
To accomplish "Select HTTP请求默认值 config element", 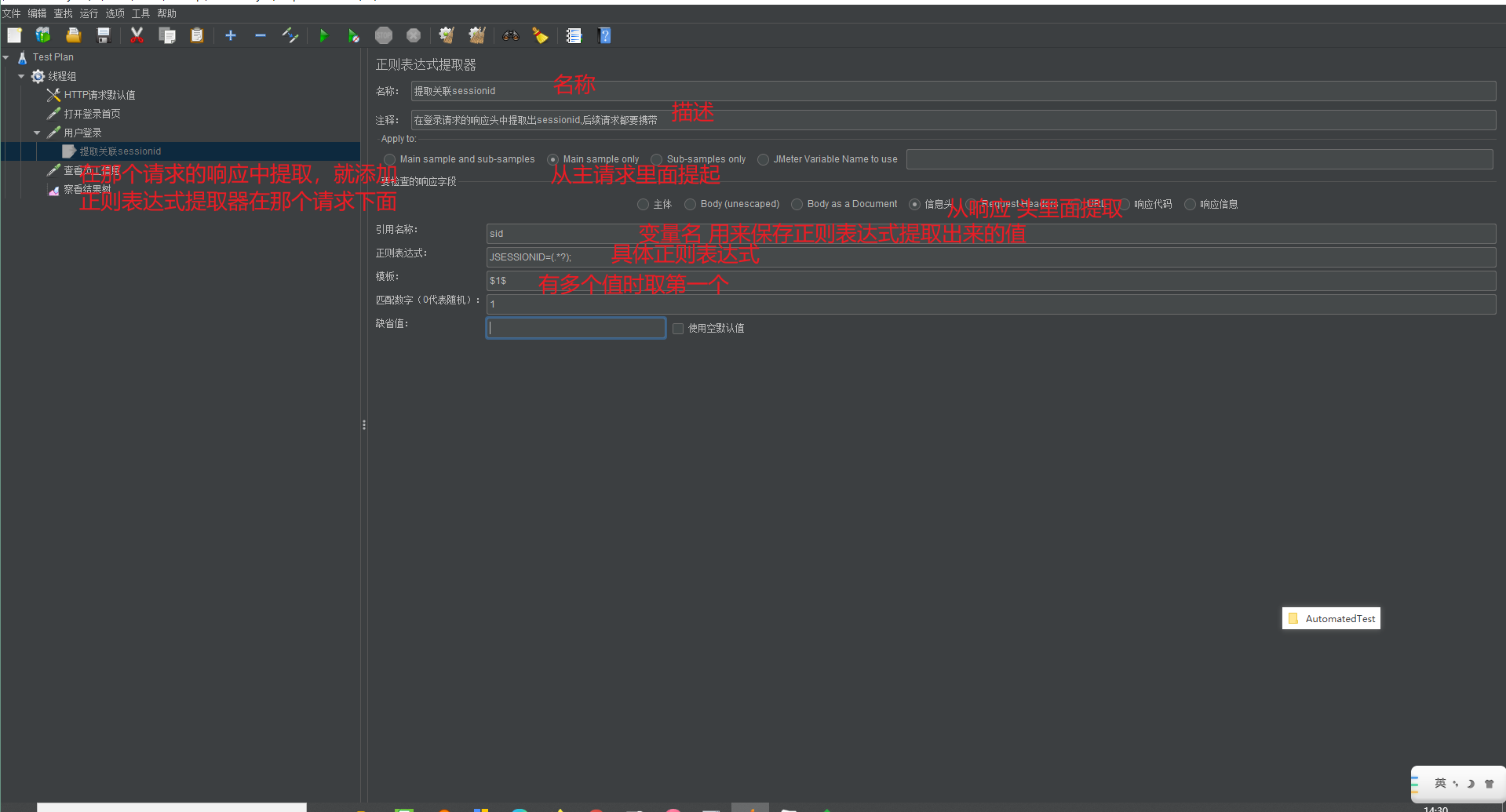I will 100,95.
